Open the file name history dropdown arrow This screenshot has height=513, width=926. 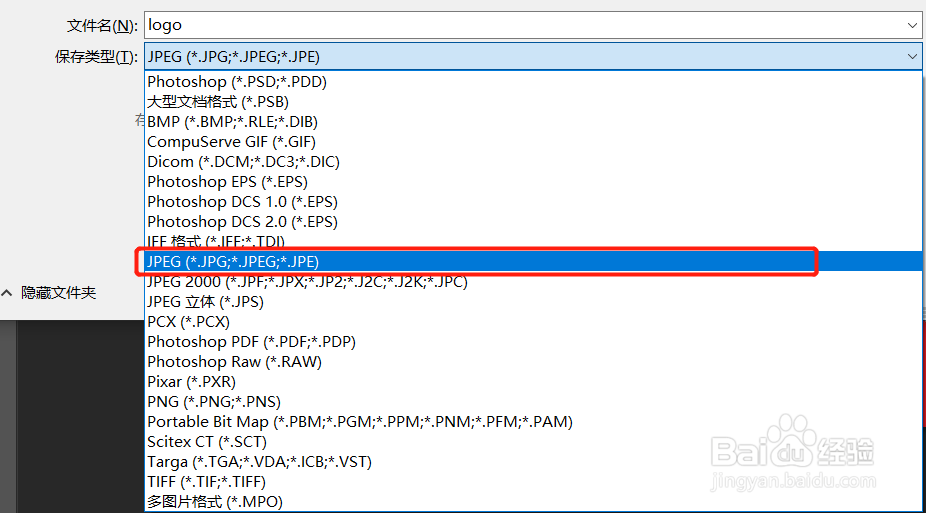pyautogui.click(x=912, y=25)
